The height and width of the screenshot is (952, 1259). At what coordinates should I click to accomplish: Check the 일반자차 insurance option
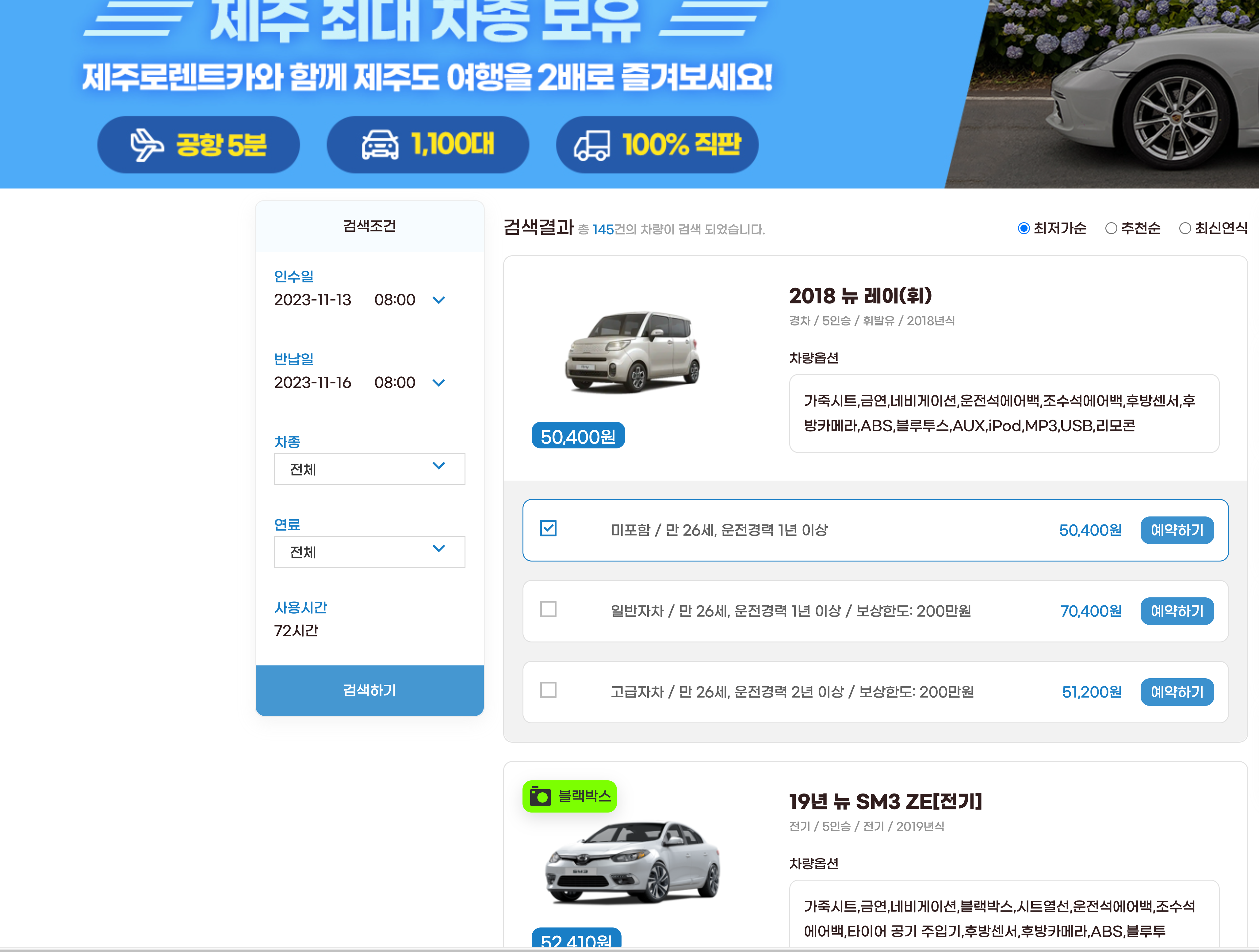[x=548, y=610]
